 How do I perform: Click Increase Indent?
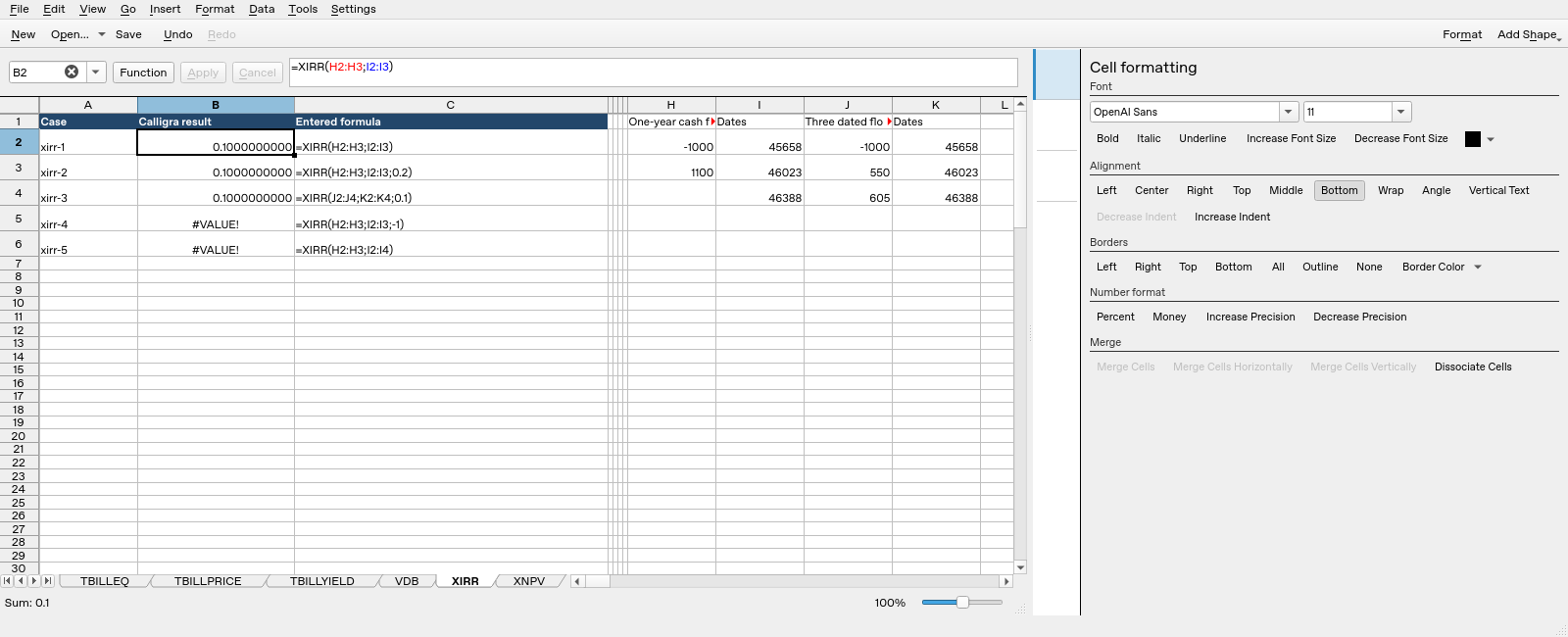coord(1232,217)
